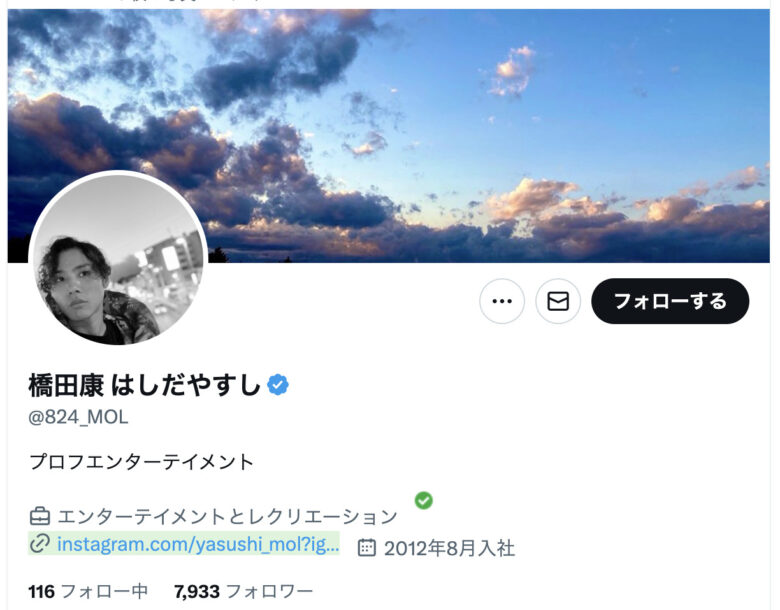Viewport: 780px width, 610px height.
Task: Click the エンターテイメントとレクリエーション category label
Action: pos(227,516)
